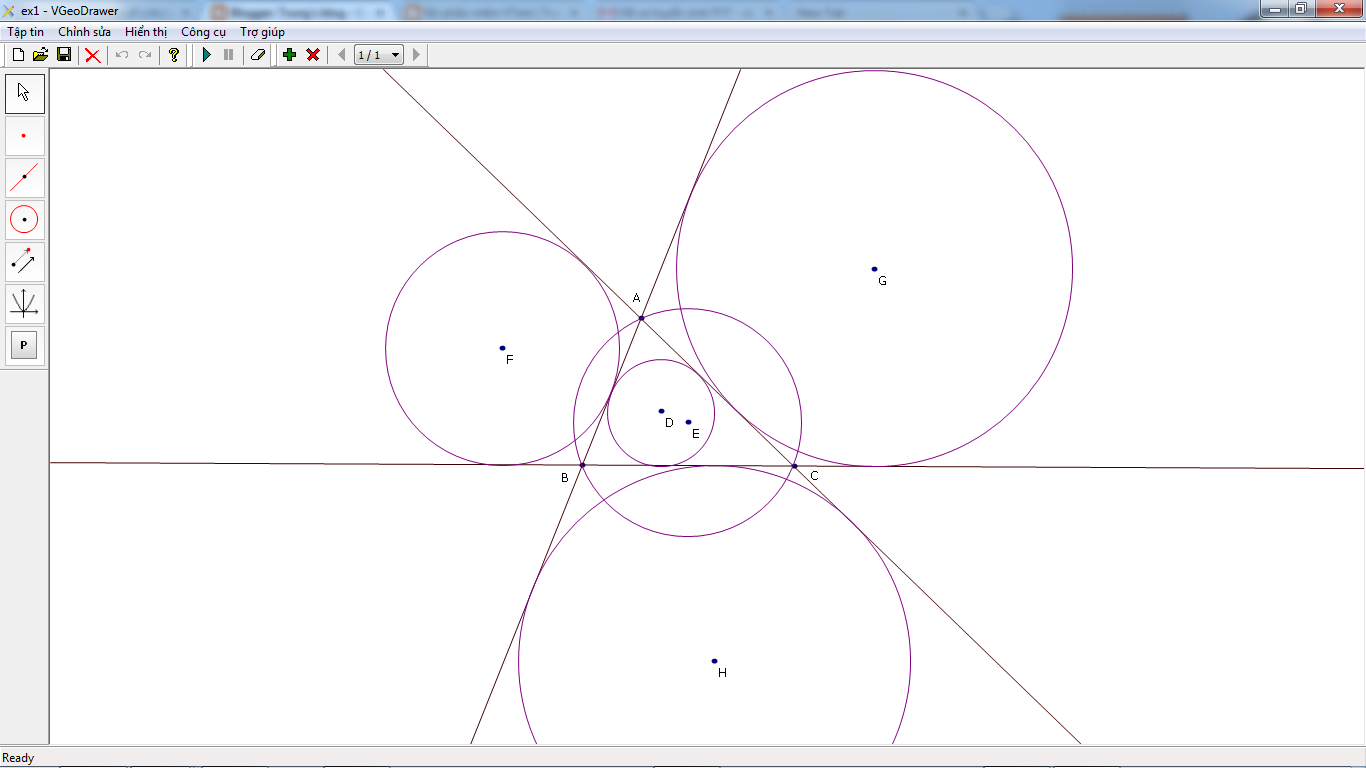This screenshot has width=1366, height=768.
Task: Open a saved drawing file
Action: (x=40, y=55)
